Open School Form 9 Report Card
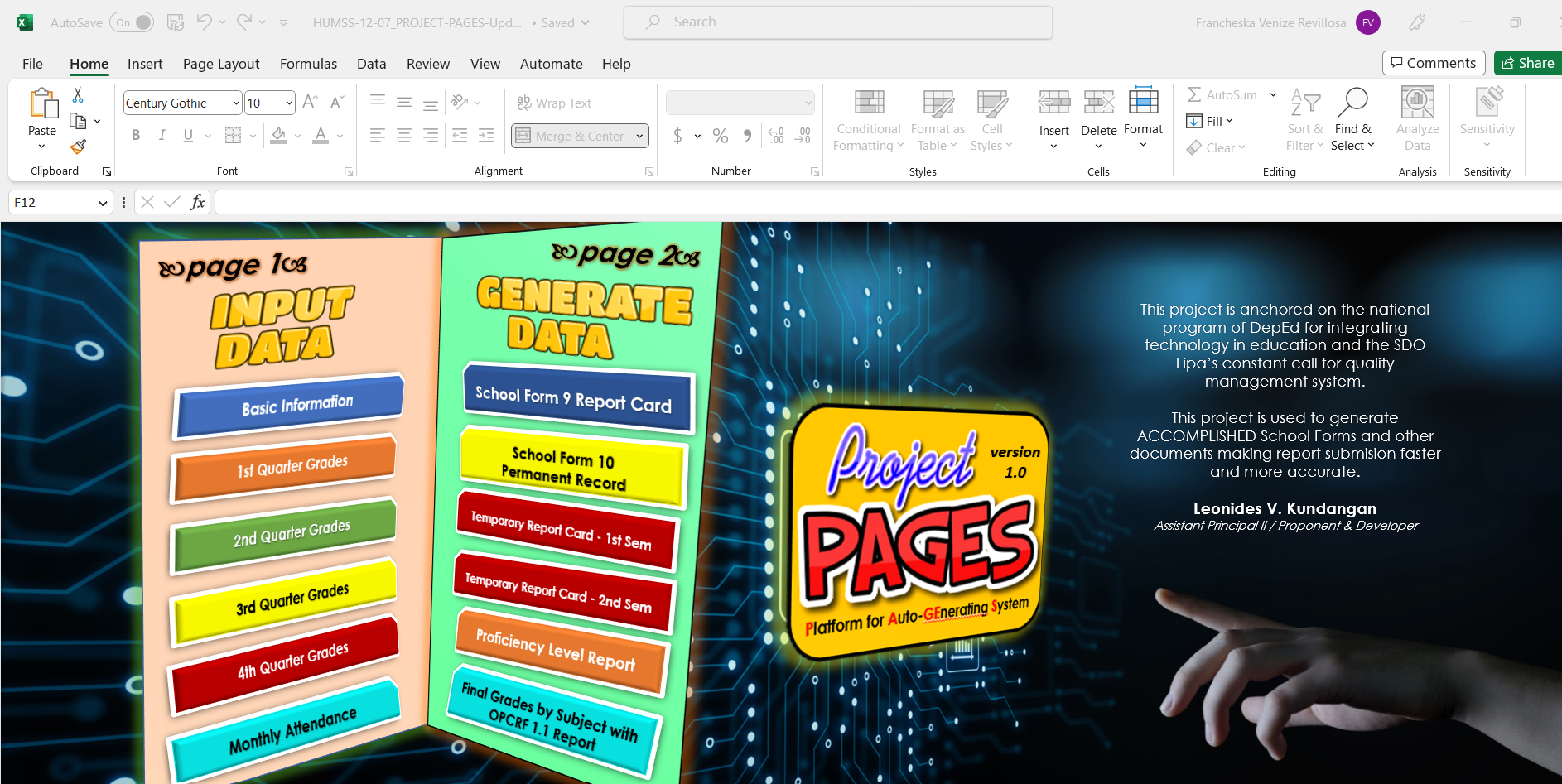Viewport: 1562px width, 784px height. click(577, 399)
